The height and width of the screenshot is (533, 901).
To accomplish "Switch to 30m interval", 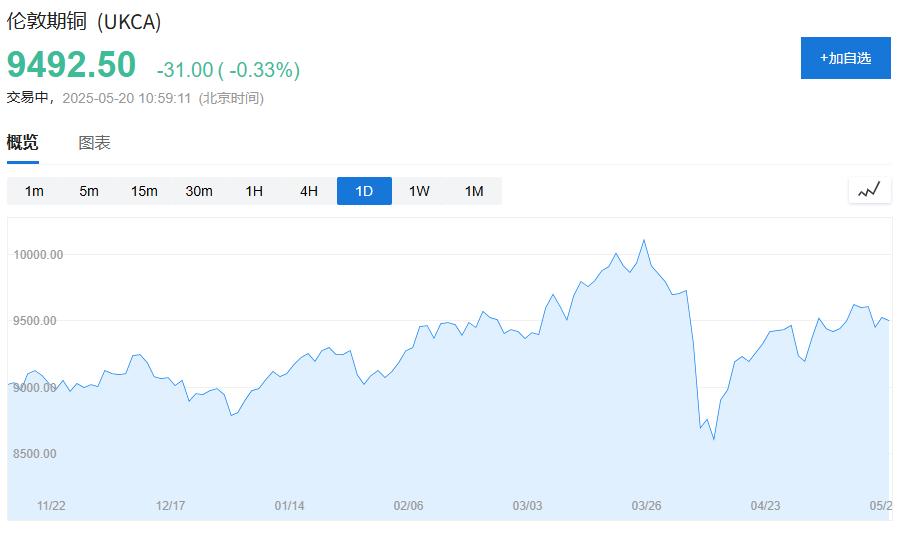I will click(x=199, y=191).
